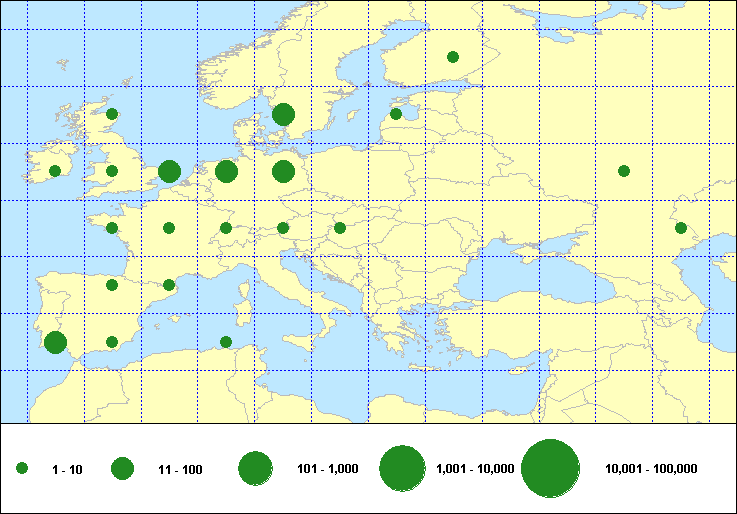Select the marker on Spain's Catalonia coast
The image size is (737, 514).
pyautogui.click(x=169, y=285)
